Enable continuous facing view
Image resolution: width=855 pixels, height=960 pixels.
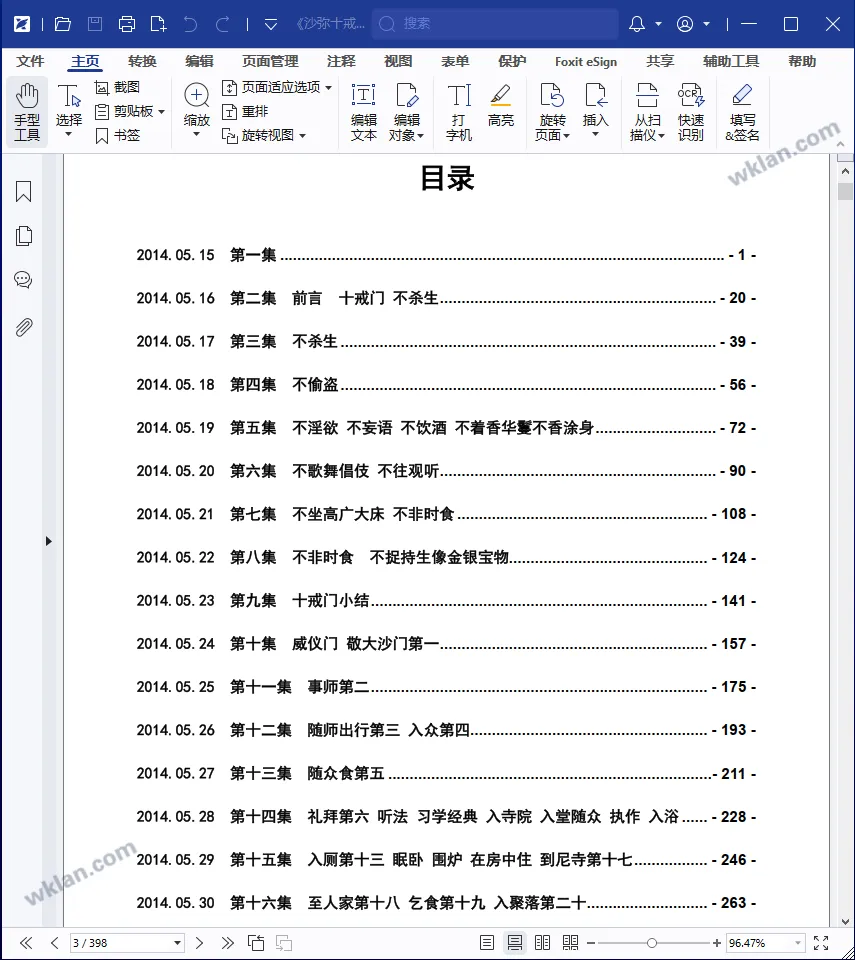tap(570, 943)
